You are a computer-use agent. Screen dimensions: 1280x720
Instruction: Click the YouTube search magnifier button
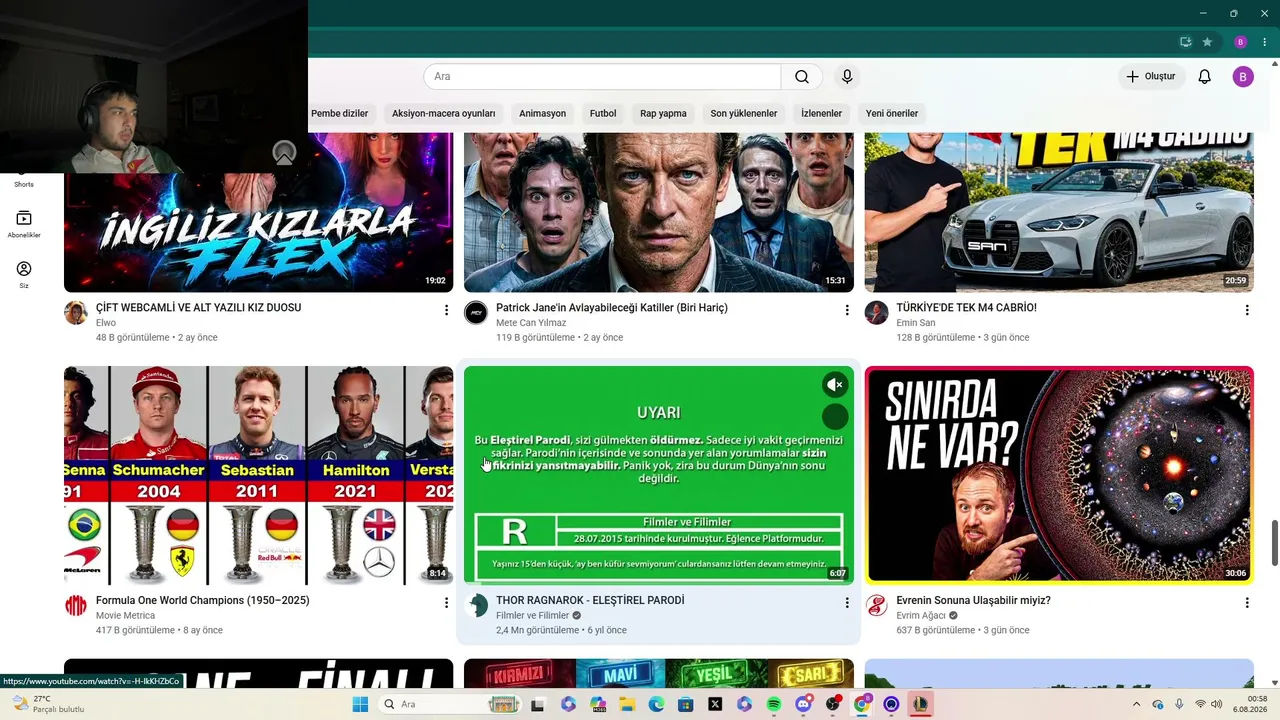(802, 77)
